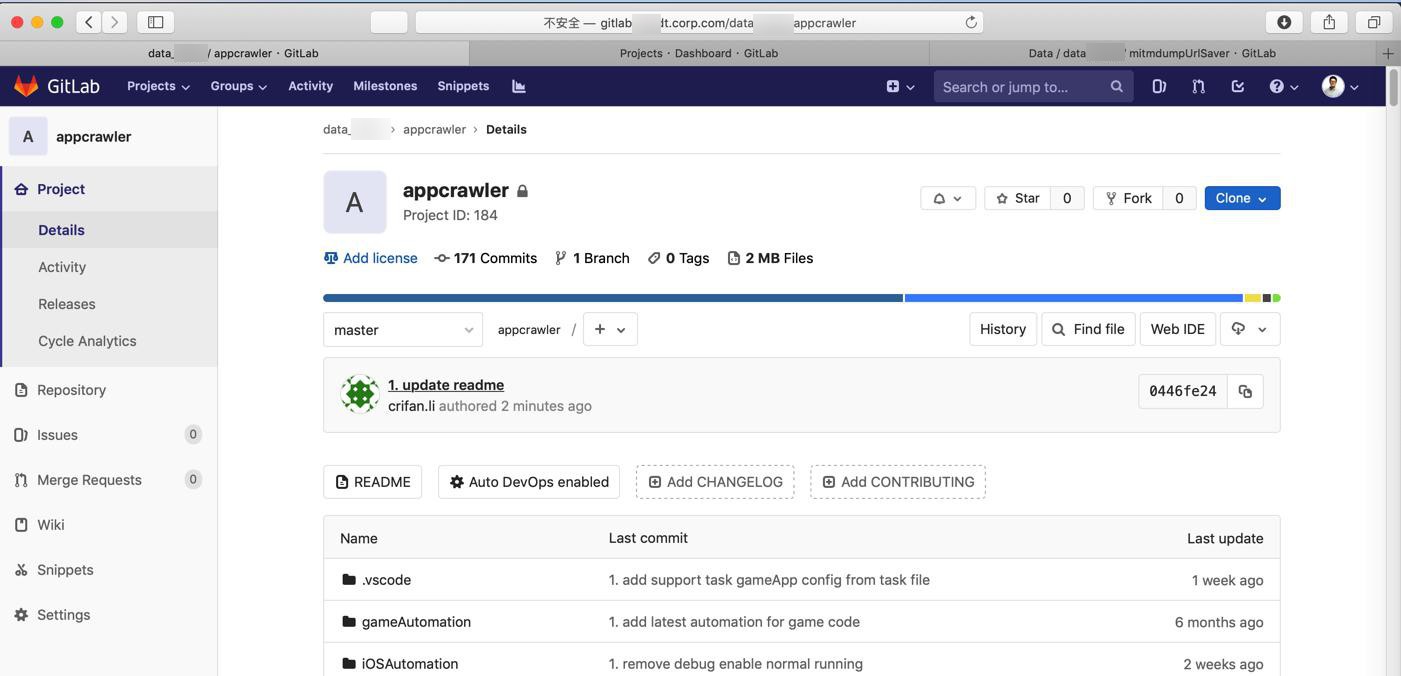Click the History button
This screenshot has height=676, width=1401.
click(x=1002, y=329)
